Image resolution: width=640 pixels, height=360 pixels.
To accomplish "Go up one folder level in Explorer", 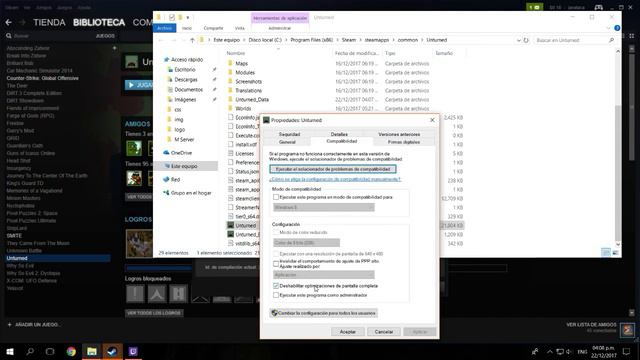I will click(192, 40).
